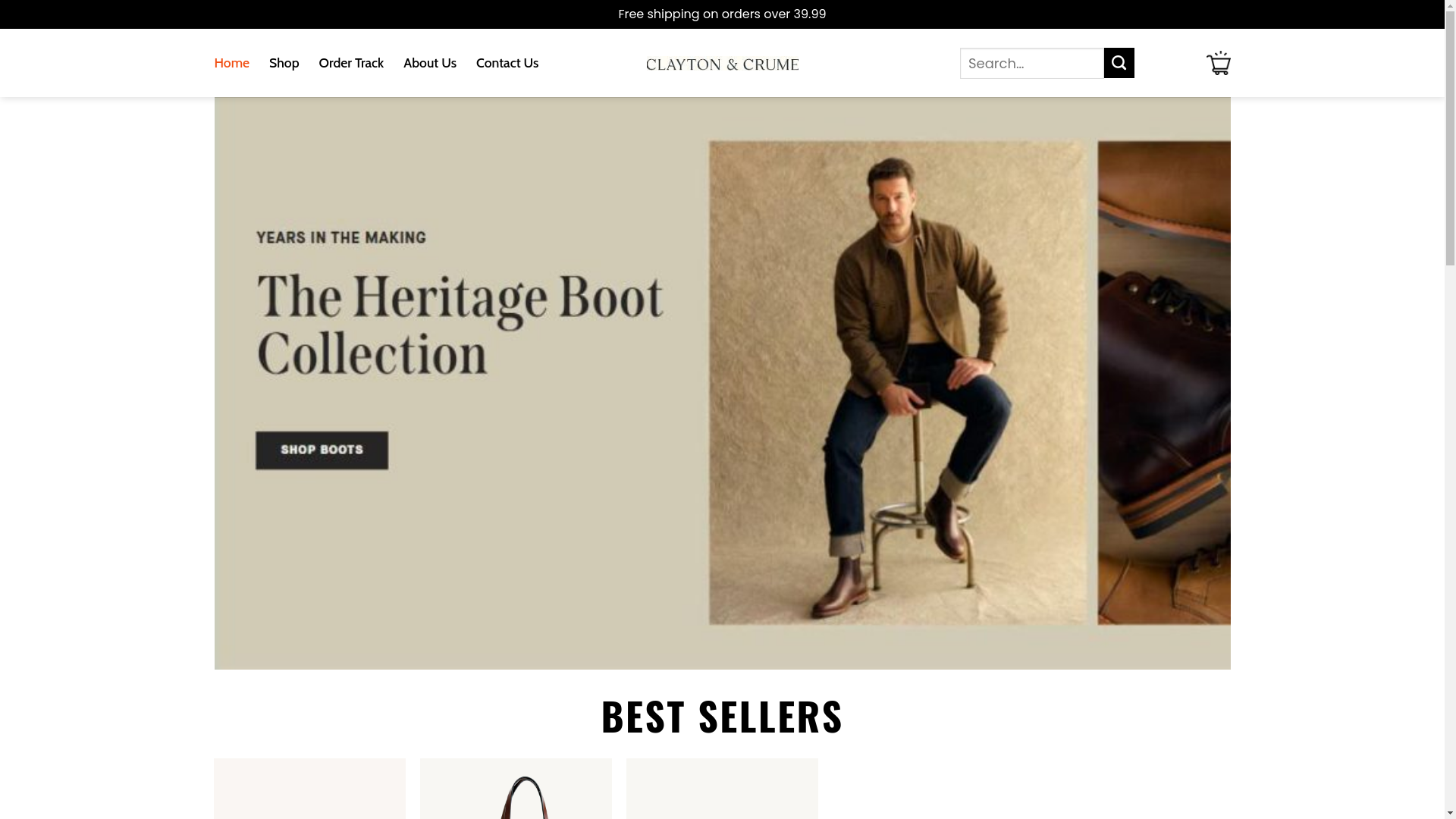The image size is (1456, 819).
Task: Click the BEST SELLERS heading
Action: point(722,716)
